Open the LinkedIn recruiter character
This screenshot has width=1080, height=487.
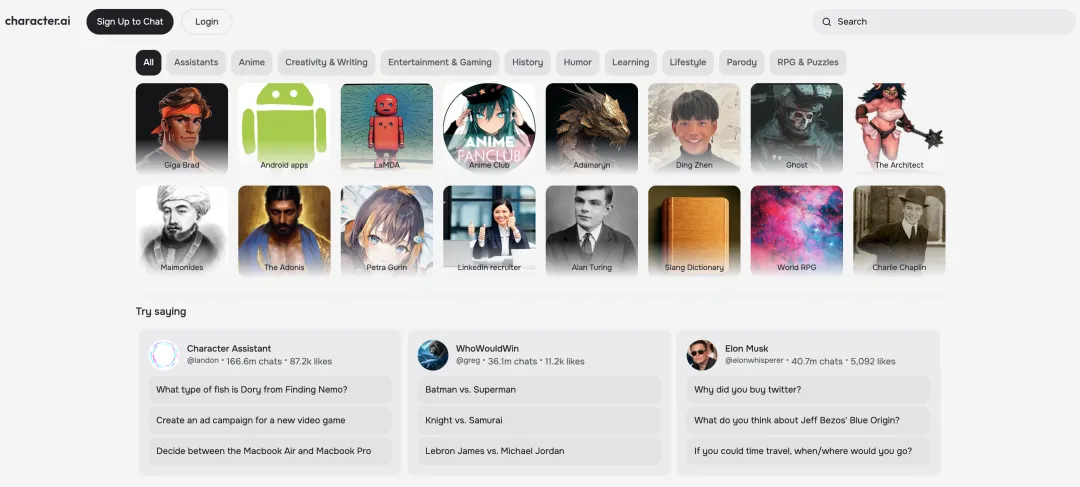point(489,230)
